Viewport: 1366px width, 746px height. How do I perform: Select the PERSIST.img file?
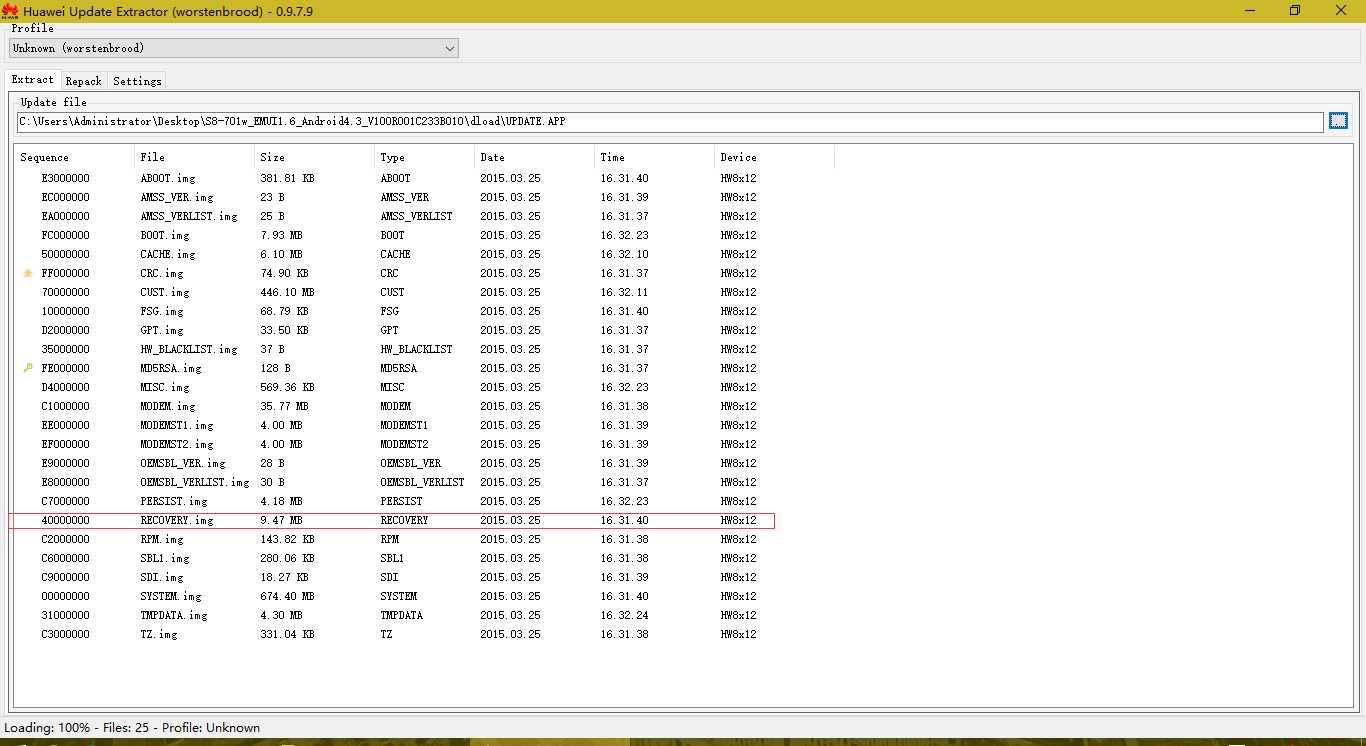tap(174, 501)
